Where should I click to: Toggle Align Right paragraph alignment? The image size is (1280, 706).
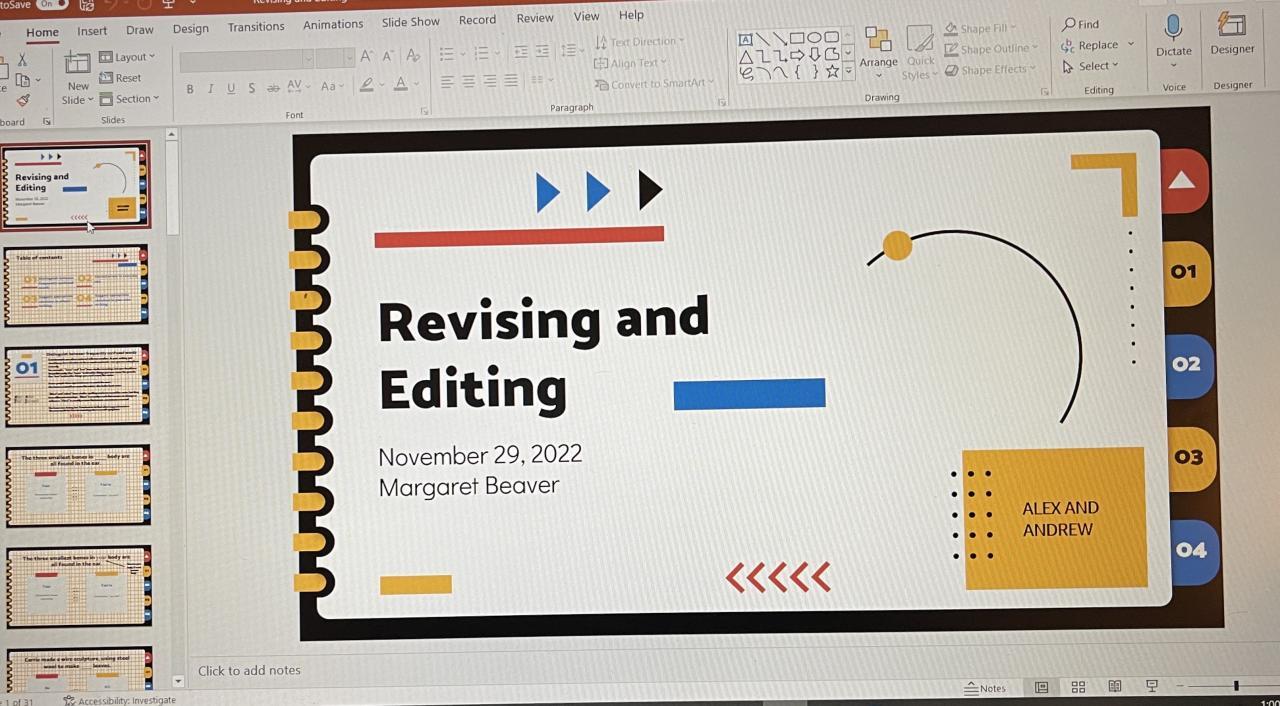[x=490, y=82]
